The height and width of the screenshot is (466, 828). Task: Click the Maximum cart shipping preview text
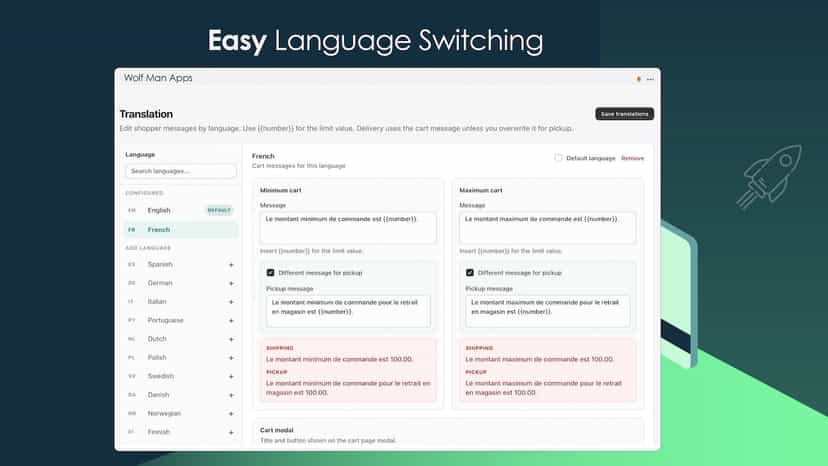539,359
